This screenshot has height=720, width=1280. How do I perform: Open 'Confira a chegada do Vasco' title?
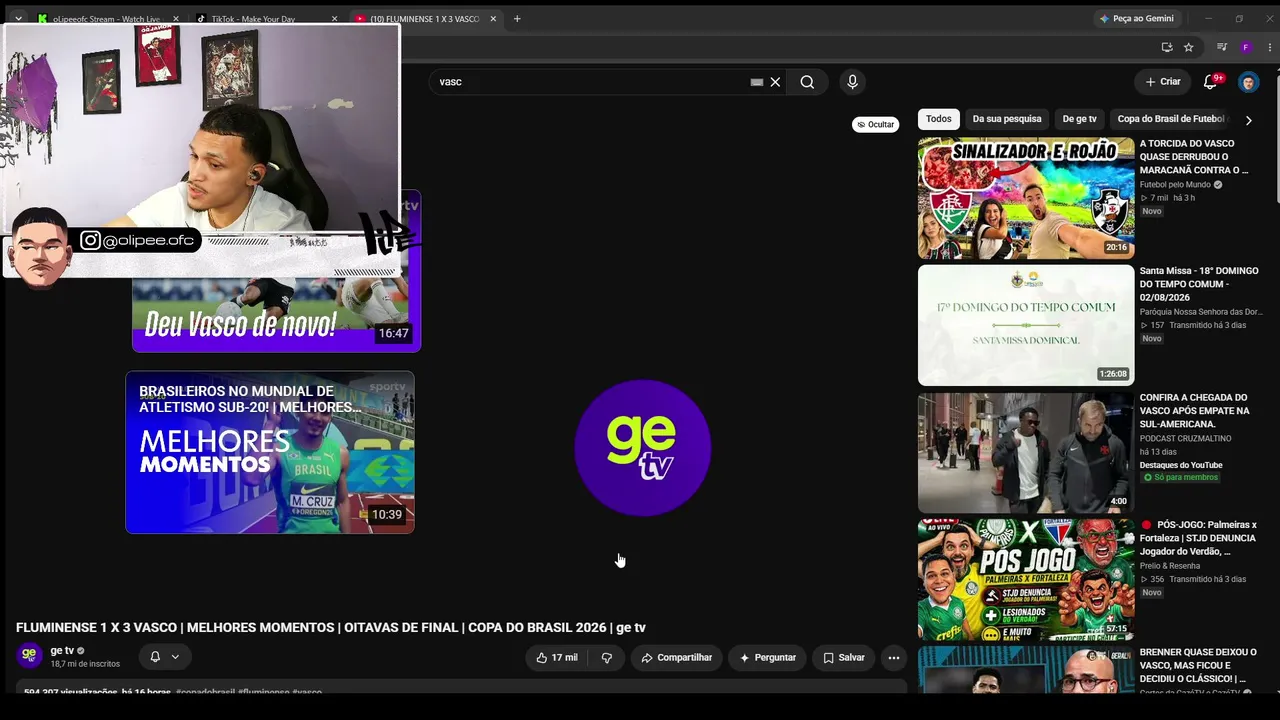click(1195, 411)
